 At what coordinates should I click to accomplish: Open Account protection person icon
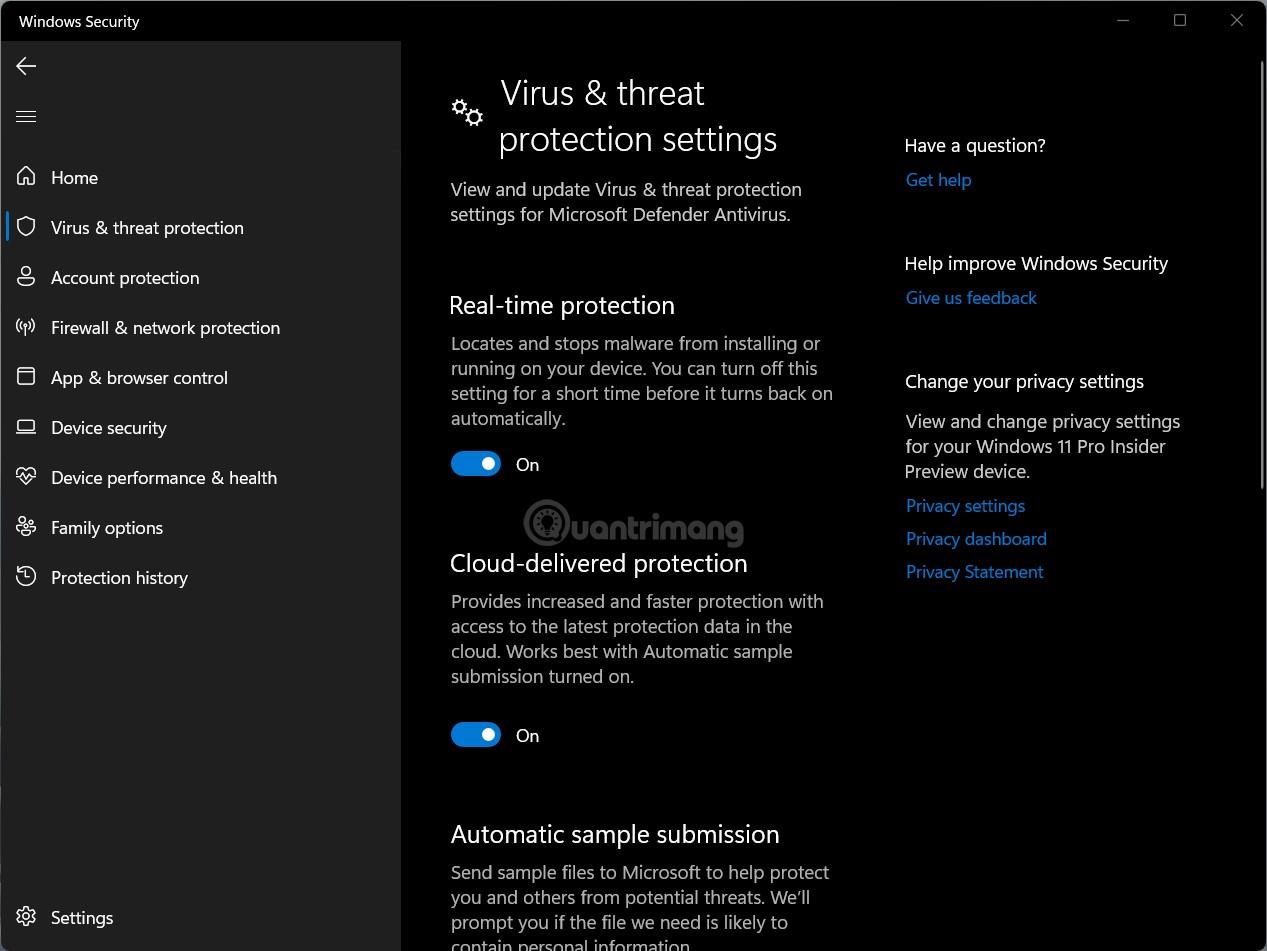[26, 277]
